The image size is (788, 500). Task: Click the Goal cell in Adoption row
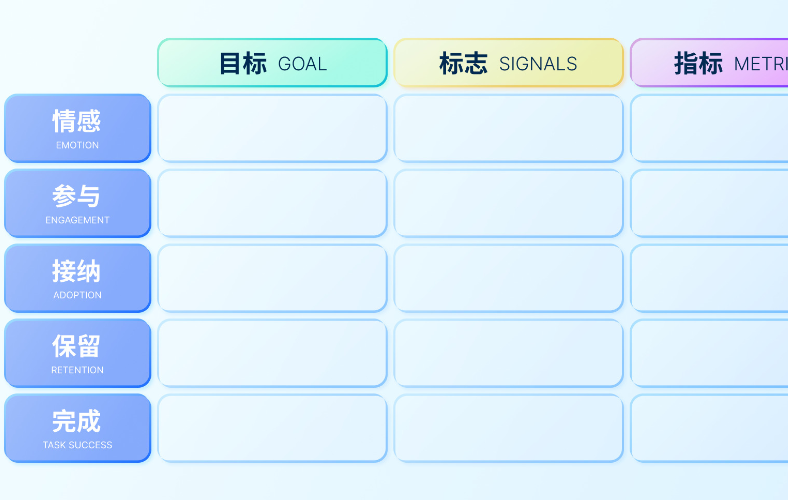[x=272, y=278]
